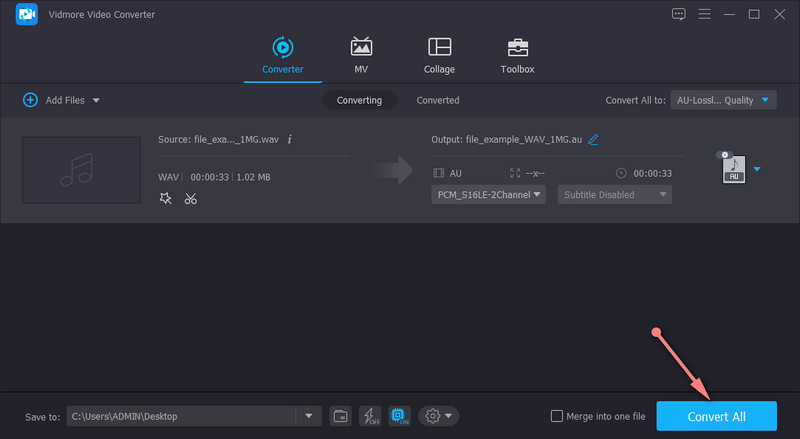The height and width of the screenshot is (439, 800).
Task: Open output folder icon in bottom bar
Action: pyautogui.click(x=341, y=415)
